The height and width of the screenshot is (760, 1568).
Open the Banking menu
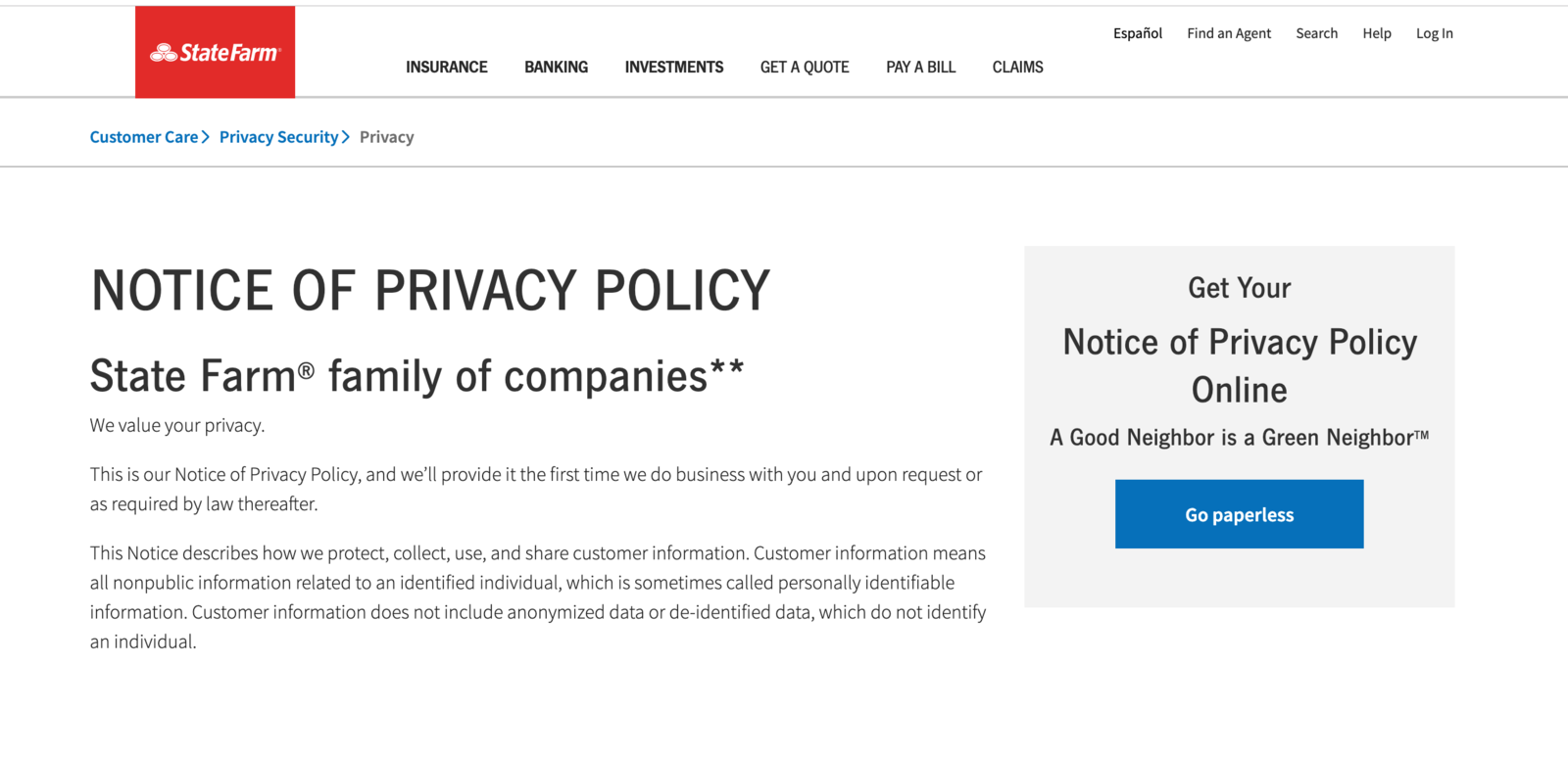(x=556, y=67)
